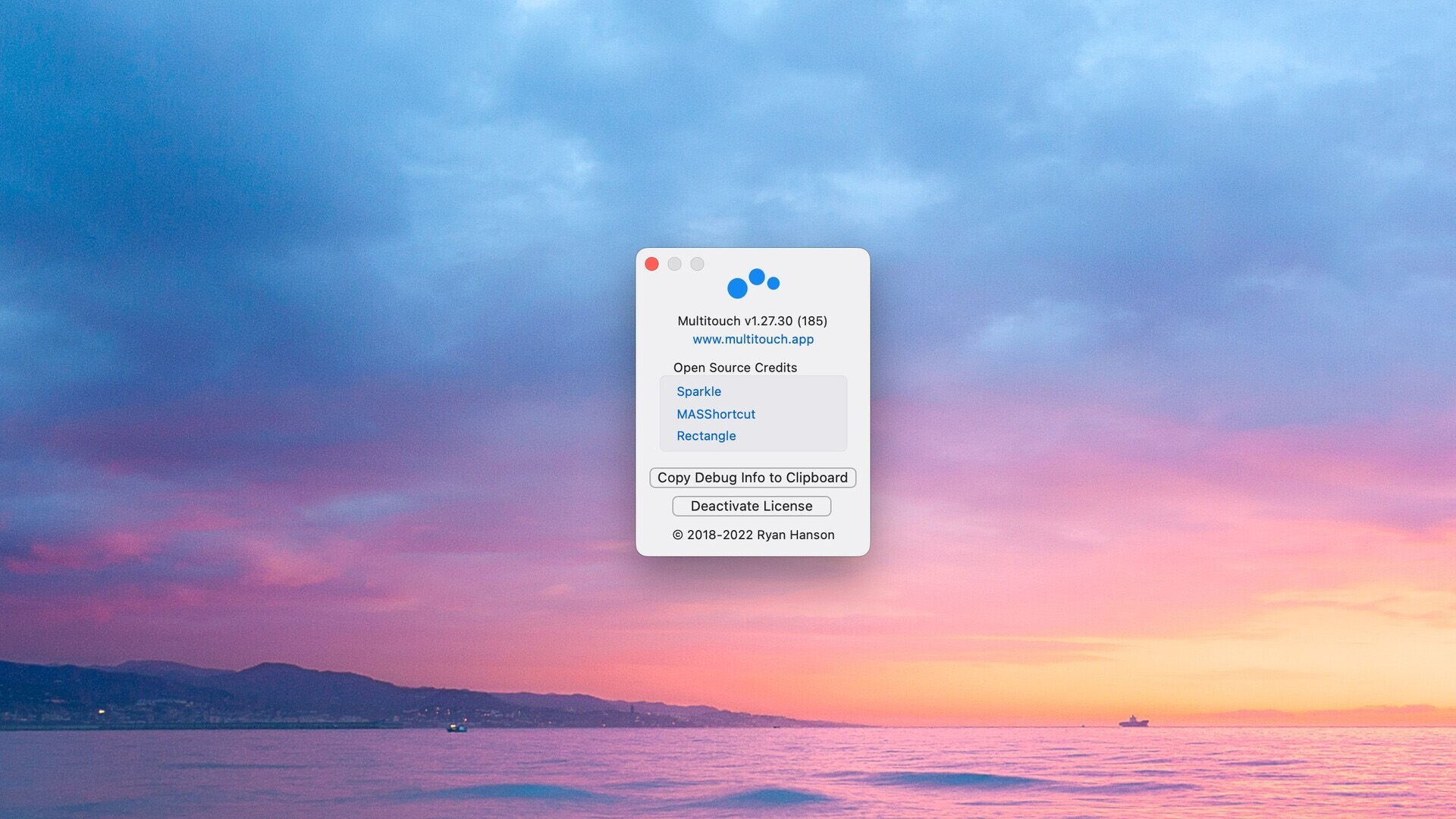The width and height of the screenshot is (1456, 819).
Task: Click the middle dot of the Multitouch logo
Action: 757,275
